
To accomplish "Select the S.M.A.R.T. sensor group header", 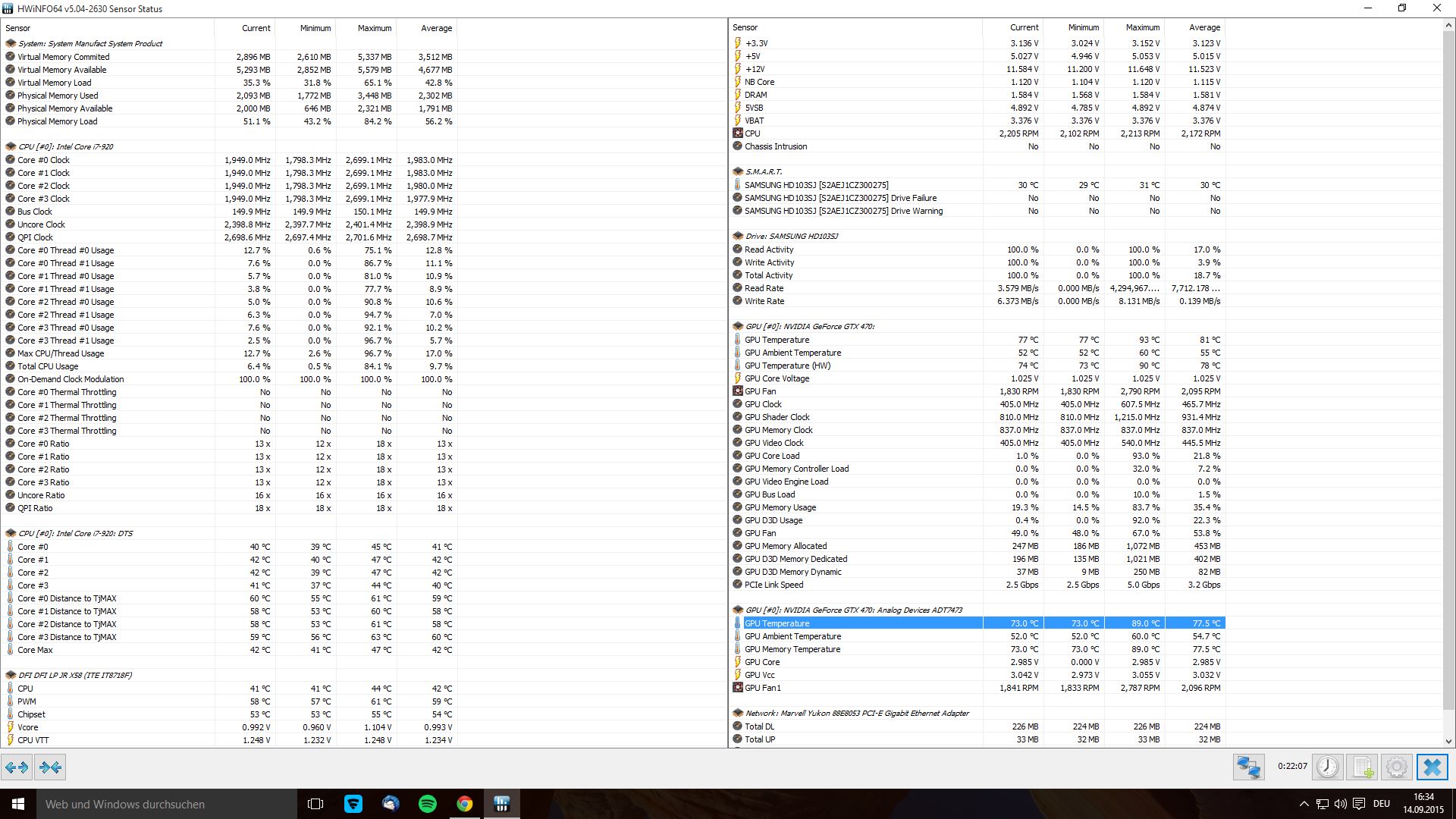I will [763, 171].
